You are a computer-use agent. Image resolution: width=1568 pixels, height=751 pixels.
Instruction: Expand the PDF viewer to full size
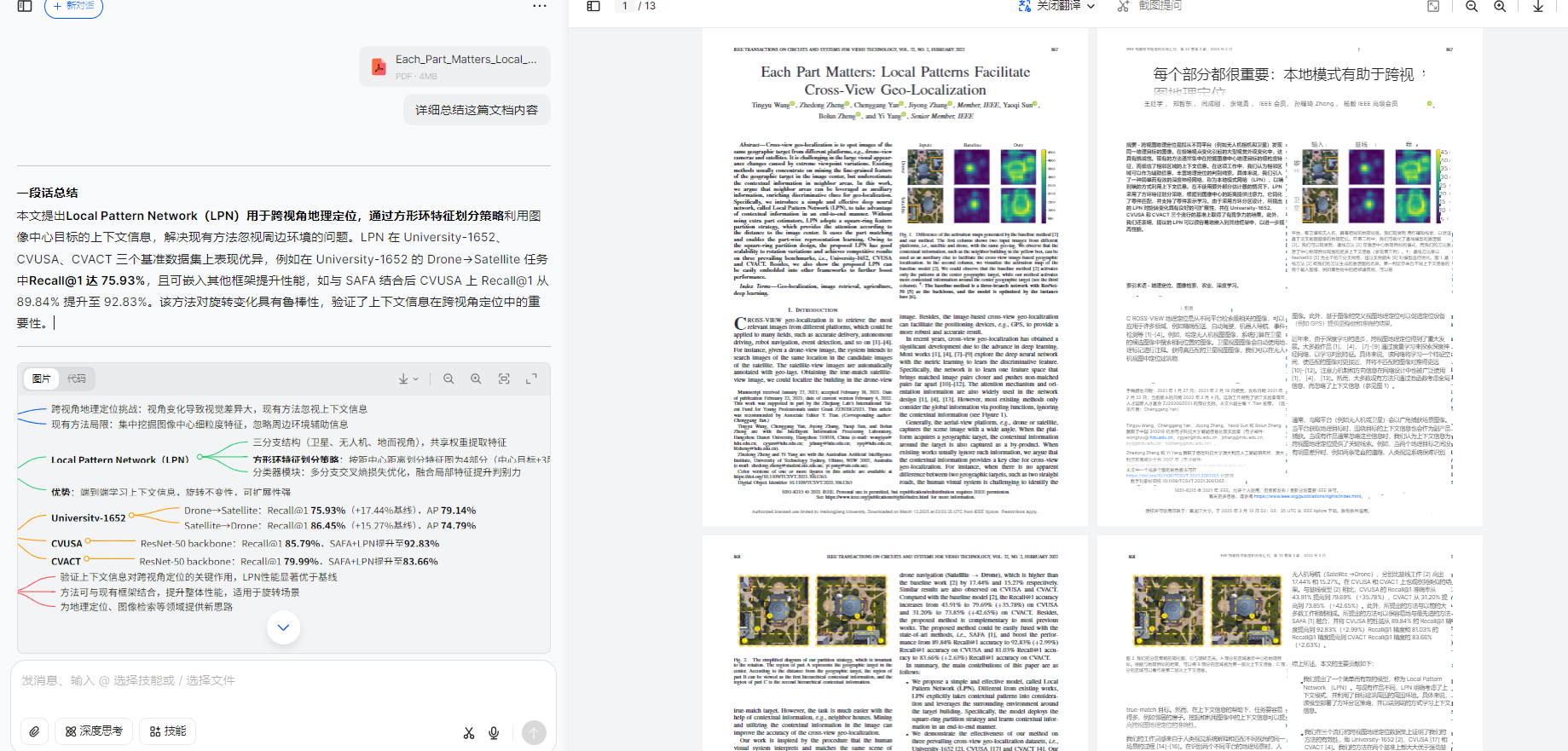[1433, 6]
